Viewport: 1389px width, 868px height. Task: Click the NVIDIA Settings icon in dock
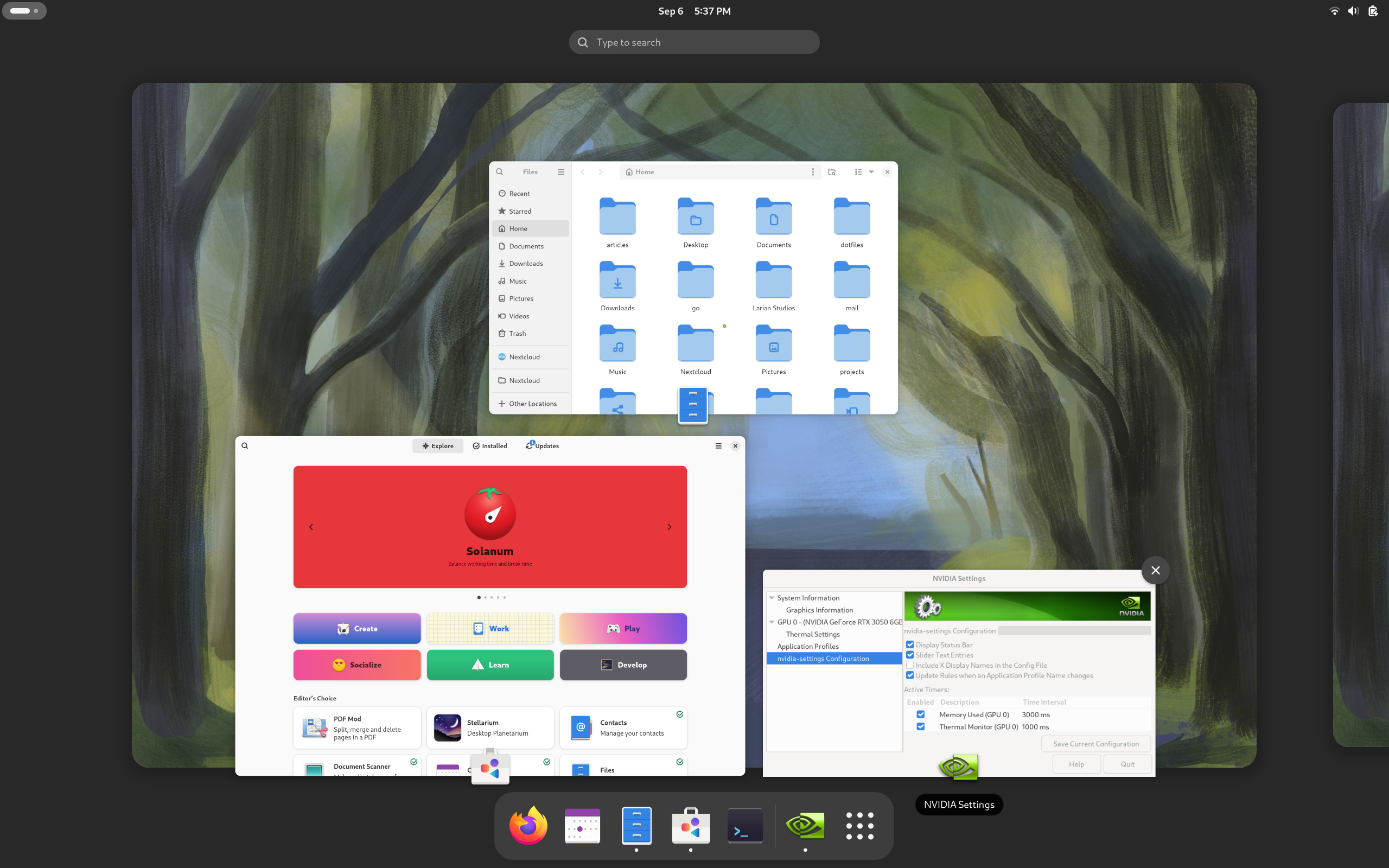[805, 825]
